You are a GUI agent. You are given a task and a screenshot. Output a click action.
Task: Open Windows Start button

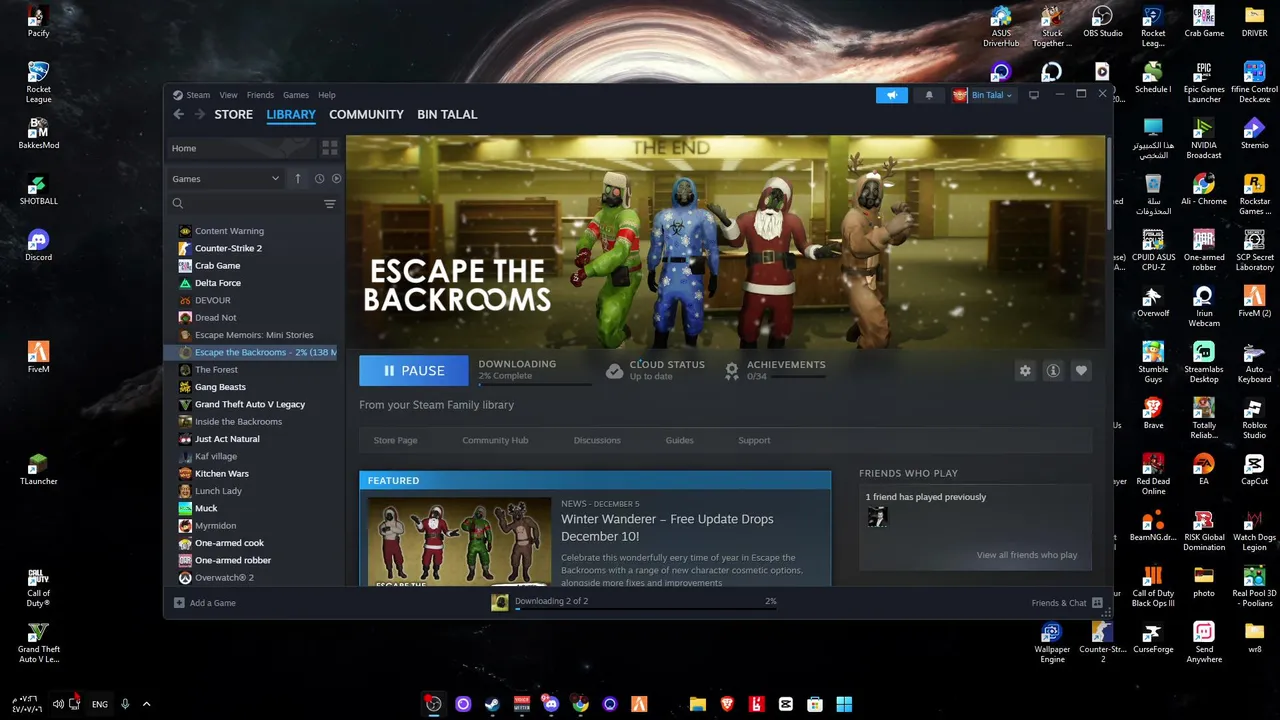coord(844,704)
